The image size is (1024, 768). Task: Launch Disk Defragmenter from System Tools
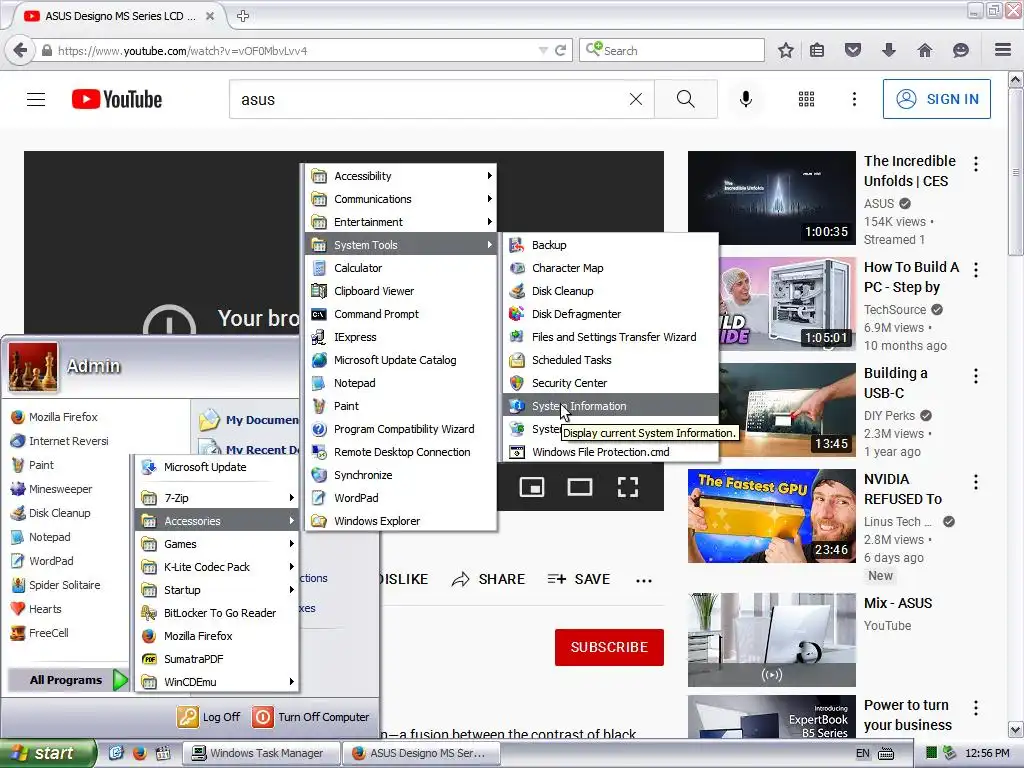coord(610,314)
